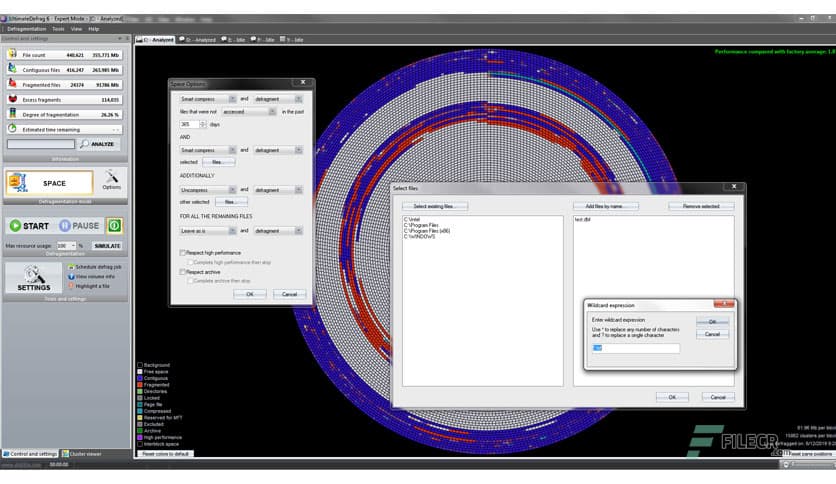This screenshot has width=836, height=484.
Task: Open first defragment dropdown in Space Options
Action: 278,99
